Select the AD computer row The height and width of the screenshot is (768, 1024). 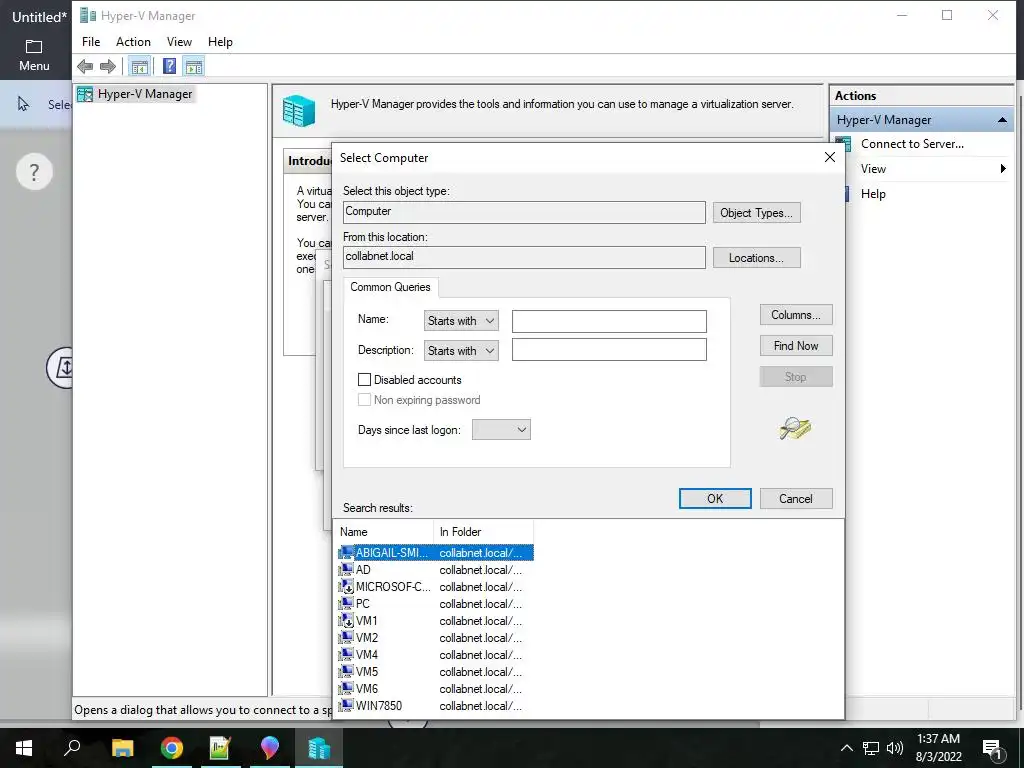pos(435,569)
